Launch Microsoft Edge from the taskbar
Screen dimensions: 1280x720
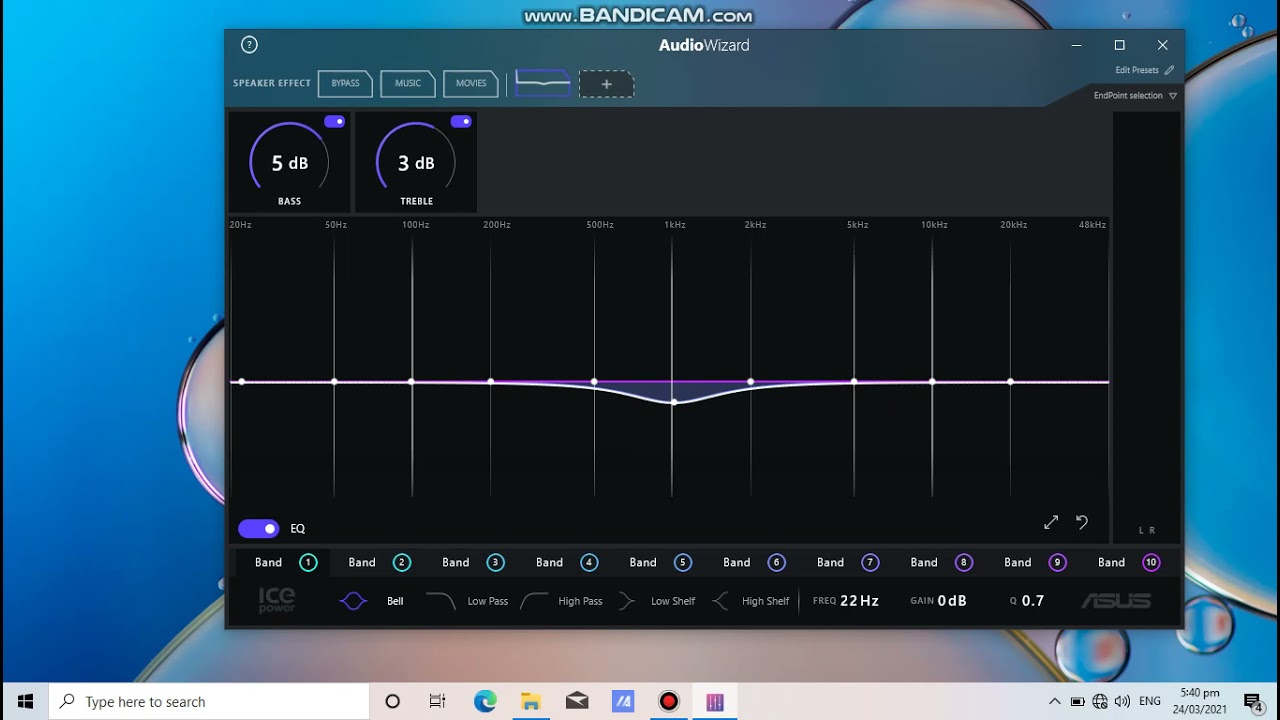[x=485, y=701]
